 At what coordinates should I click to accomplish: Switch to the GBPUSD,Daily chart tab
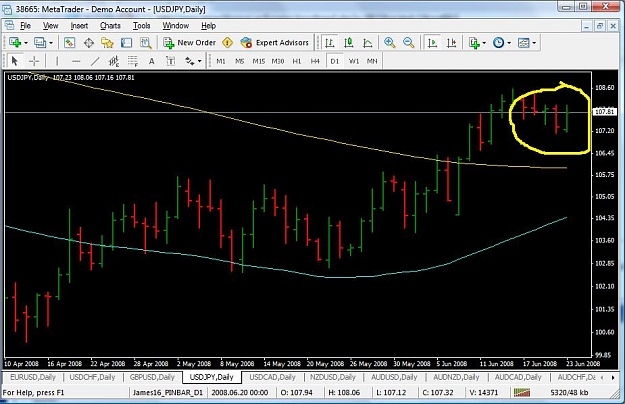152,377
